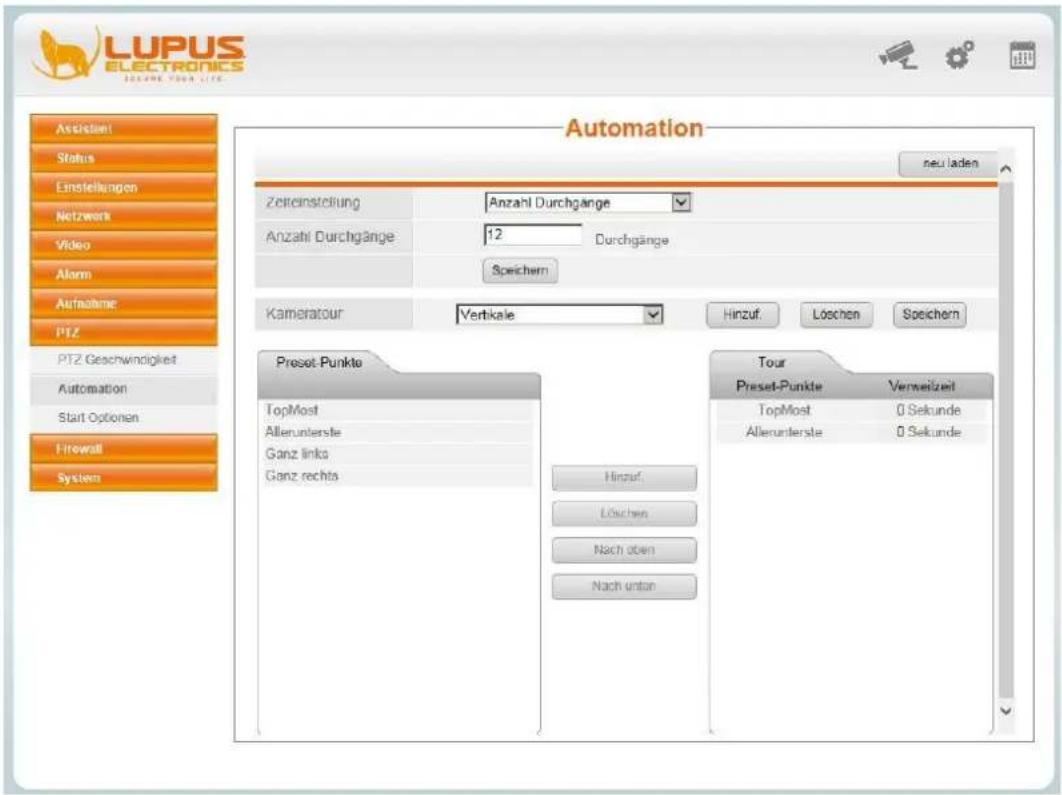The width and height of the screenshot is (1062, 795).
Task: Open the Aufnahme menu
Action: point(124,303)
